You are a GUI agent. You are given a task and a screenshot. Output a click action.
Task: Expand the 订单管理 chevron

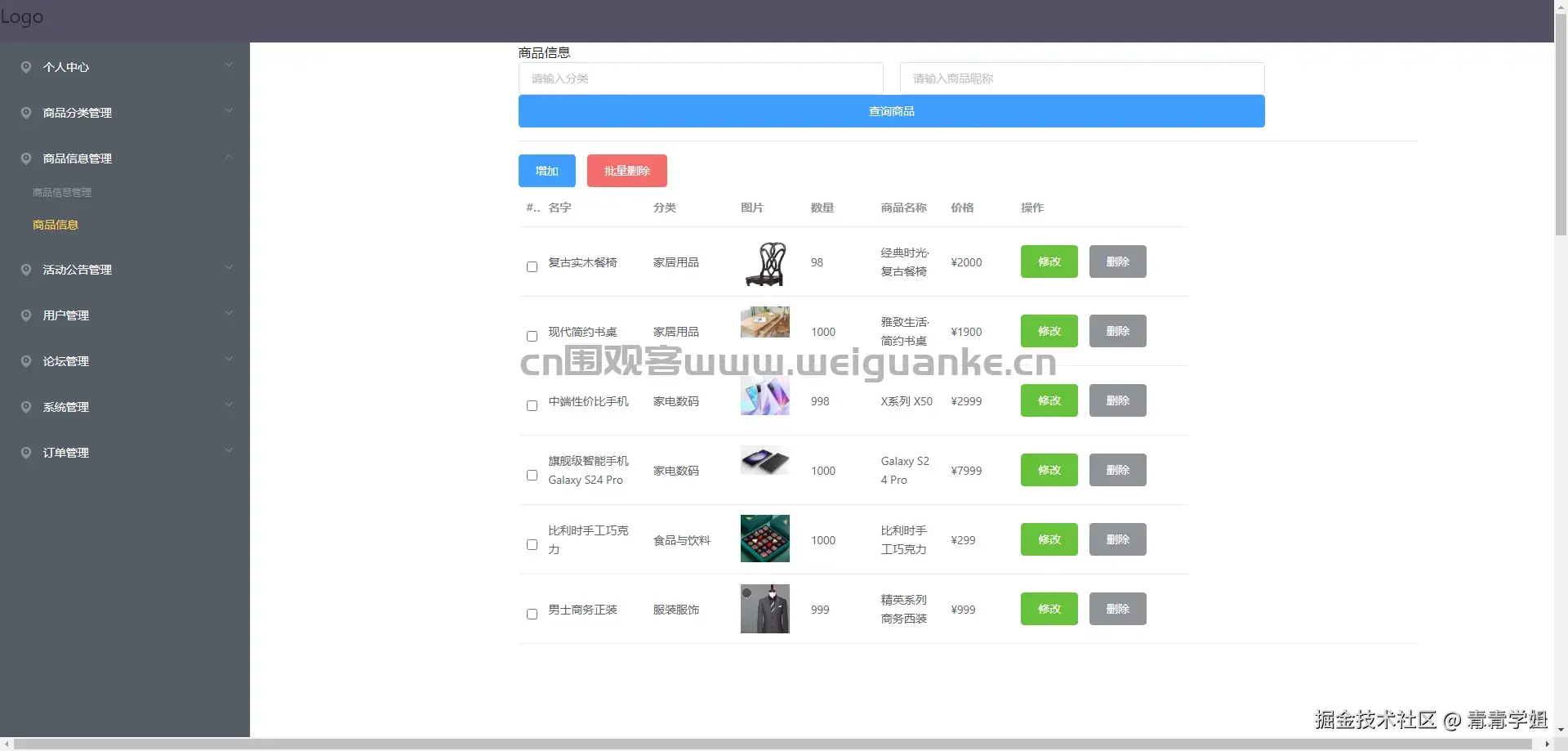(229, 450)
